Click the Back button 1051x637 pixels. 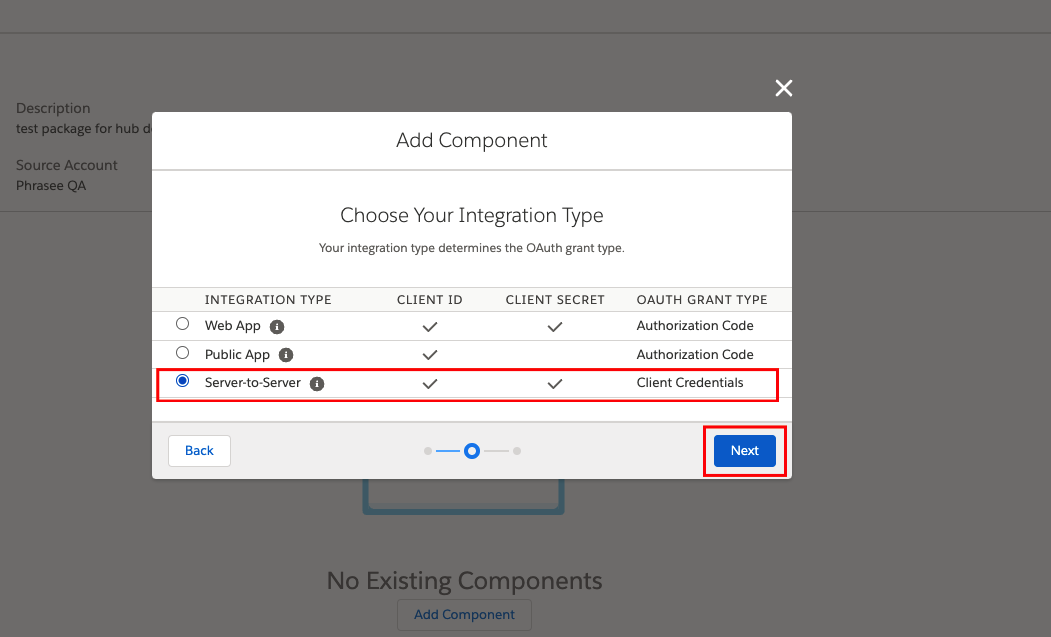point(199,451)
